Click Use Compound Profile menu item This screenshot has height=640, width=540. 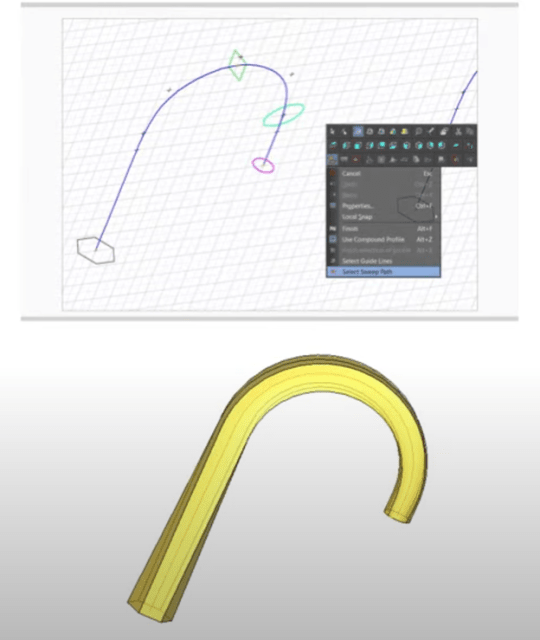pyautogui.click(x=383, y=239)
